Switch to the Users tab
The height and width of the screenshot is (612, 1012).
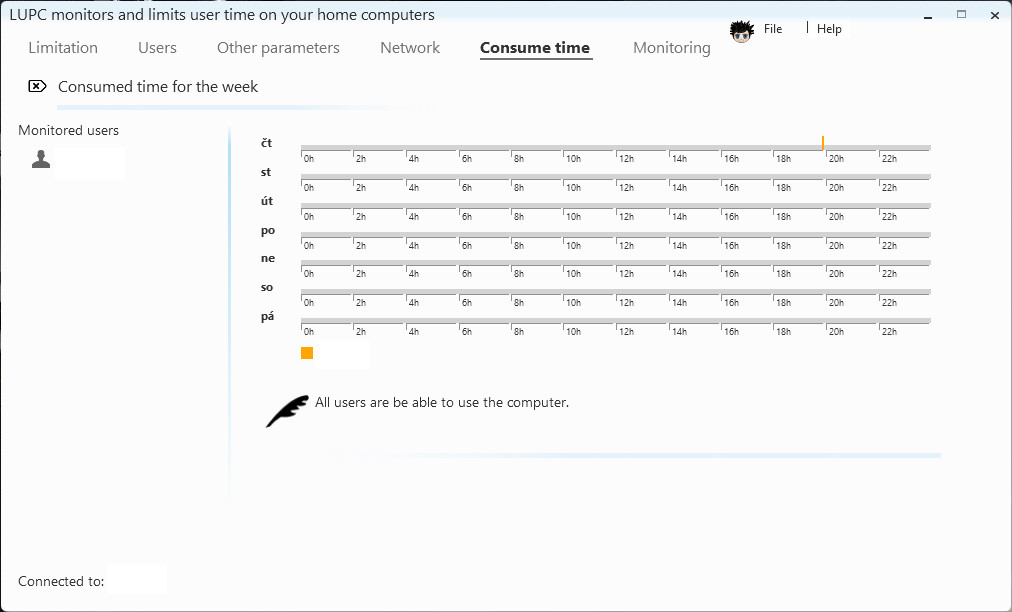157,48
